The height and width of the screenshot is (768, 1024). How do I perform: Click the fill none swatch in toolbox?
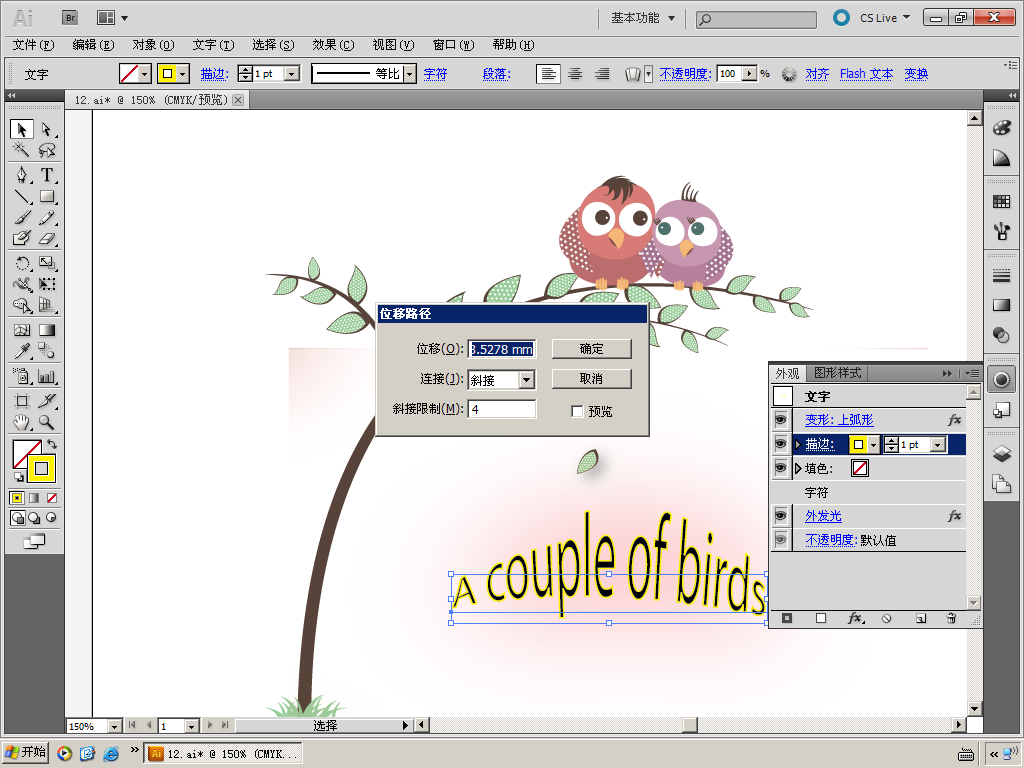point(22,449)
